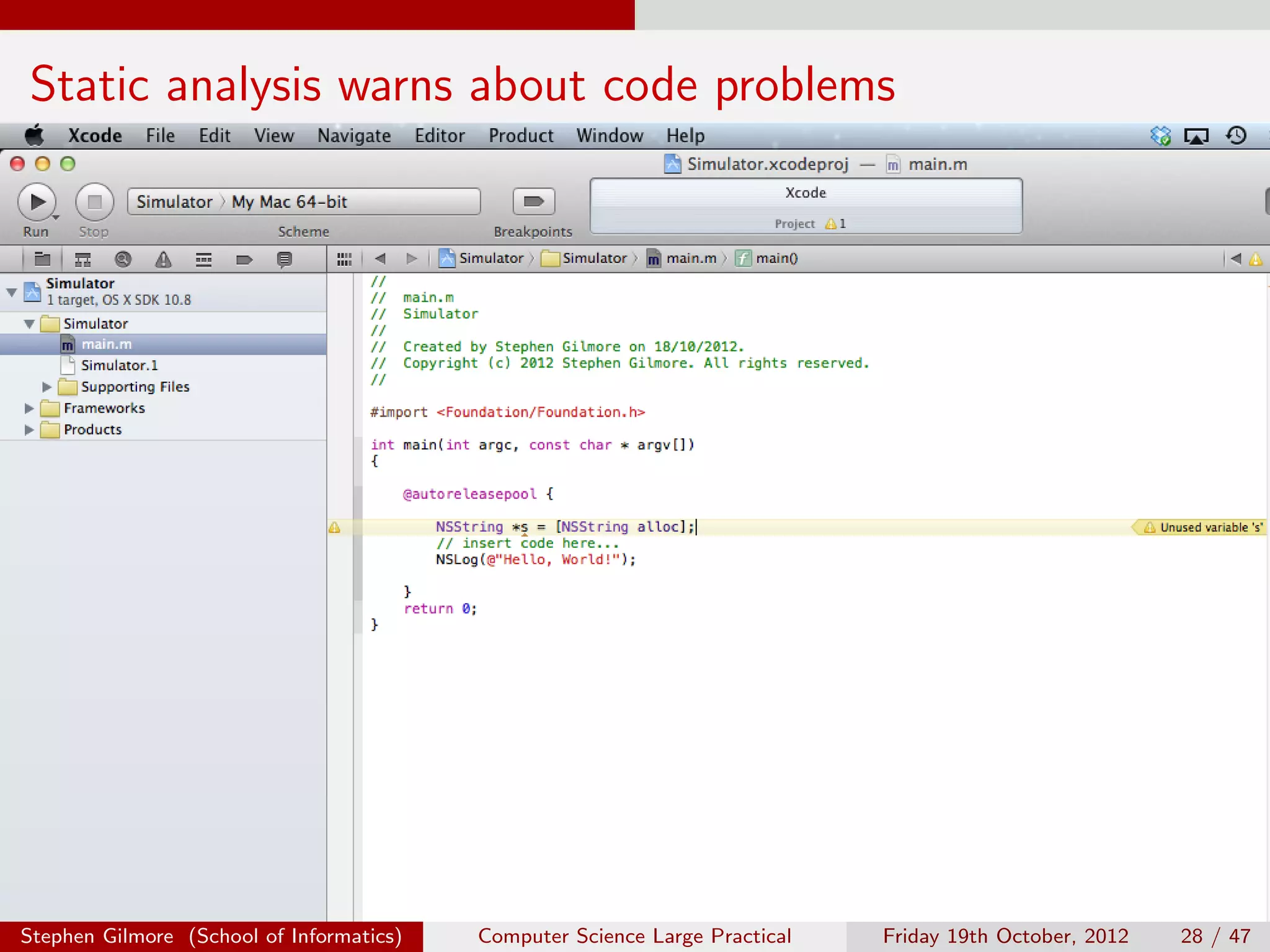Toggle the Breakpoints button
This screenshot has width=1270, height=952.
point(533,201)
